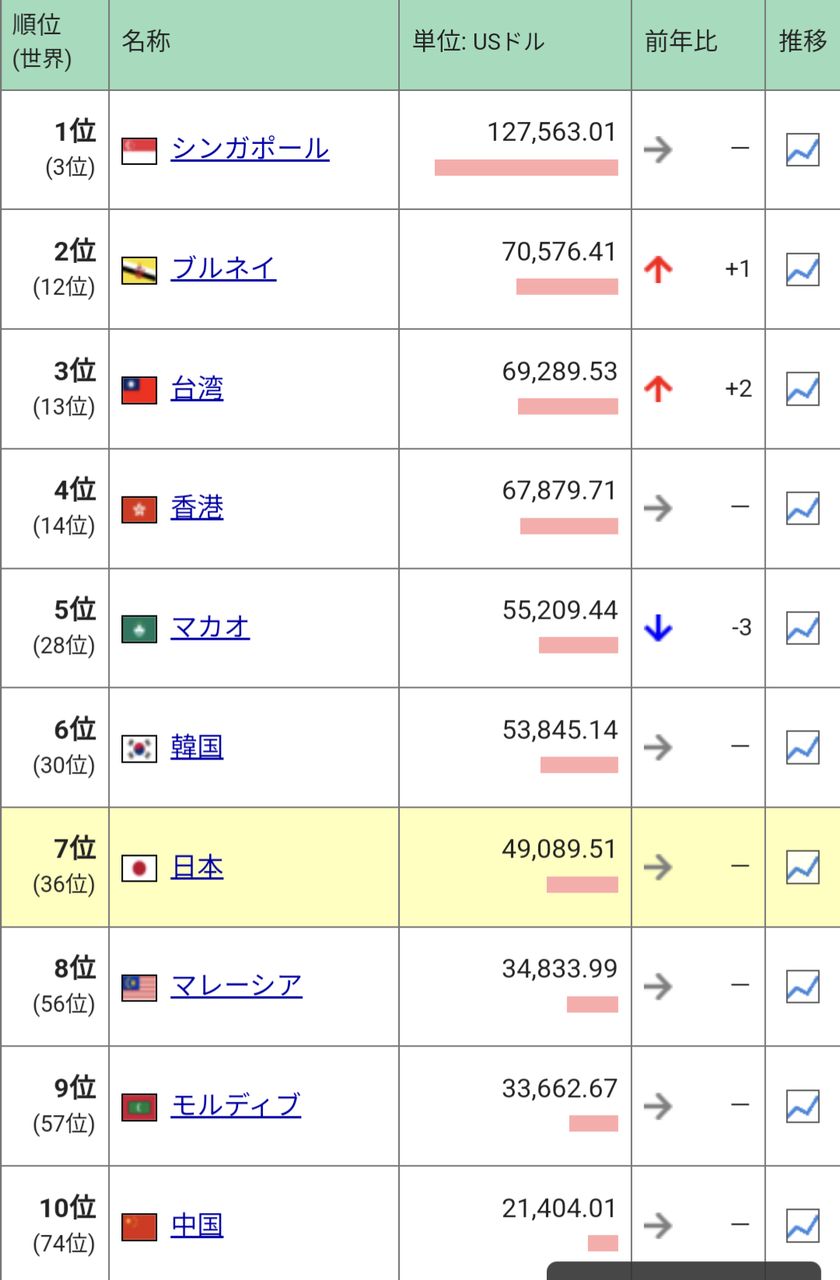Click the 名称 column header
The width and height of the screenshot is (840, 1280).
pyautogui.click(x=254, y=45)
